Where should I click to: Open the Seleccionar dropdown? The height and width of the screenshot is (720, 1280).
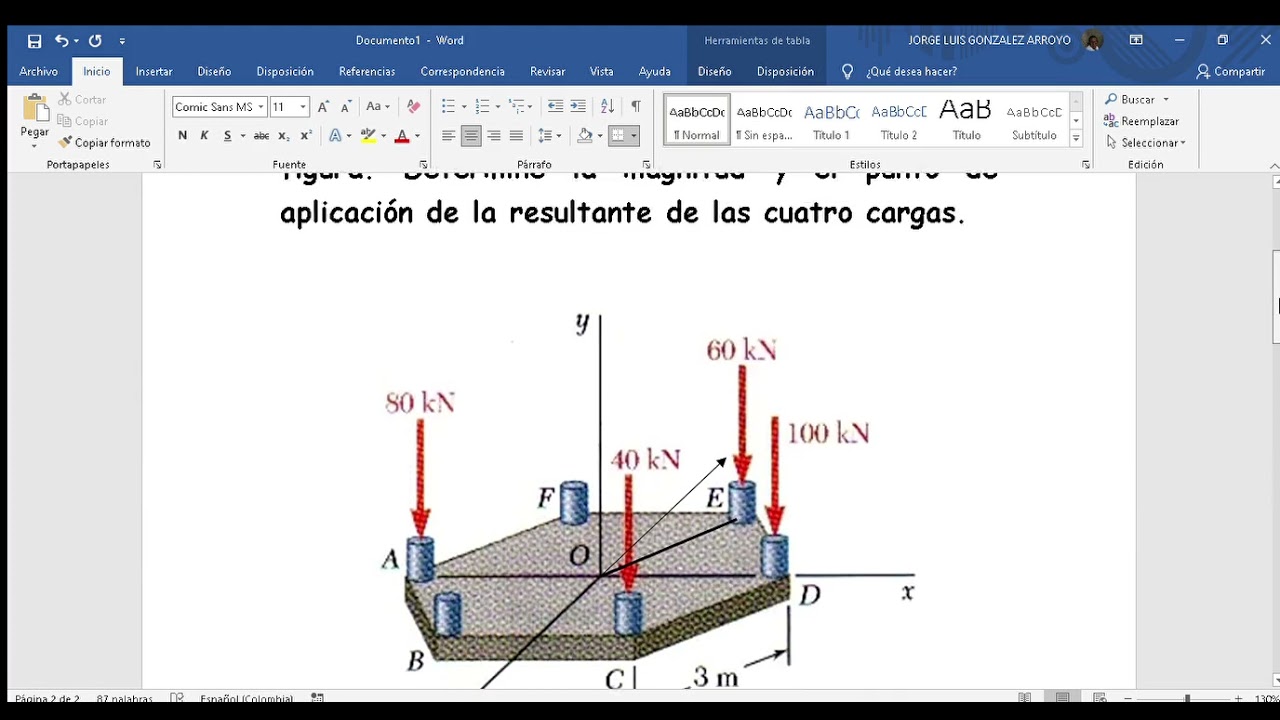[1147, 143]
